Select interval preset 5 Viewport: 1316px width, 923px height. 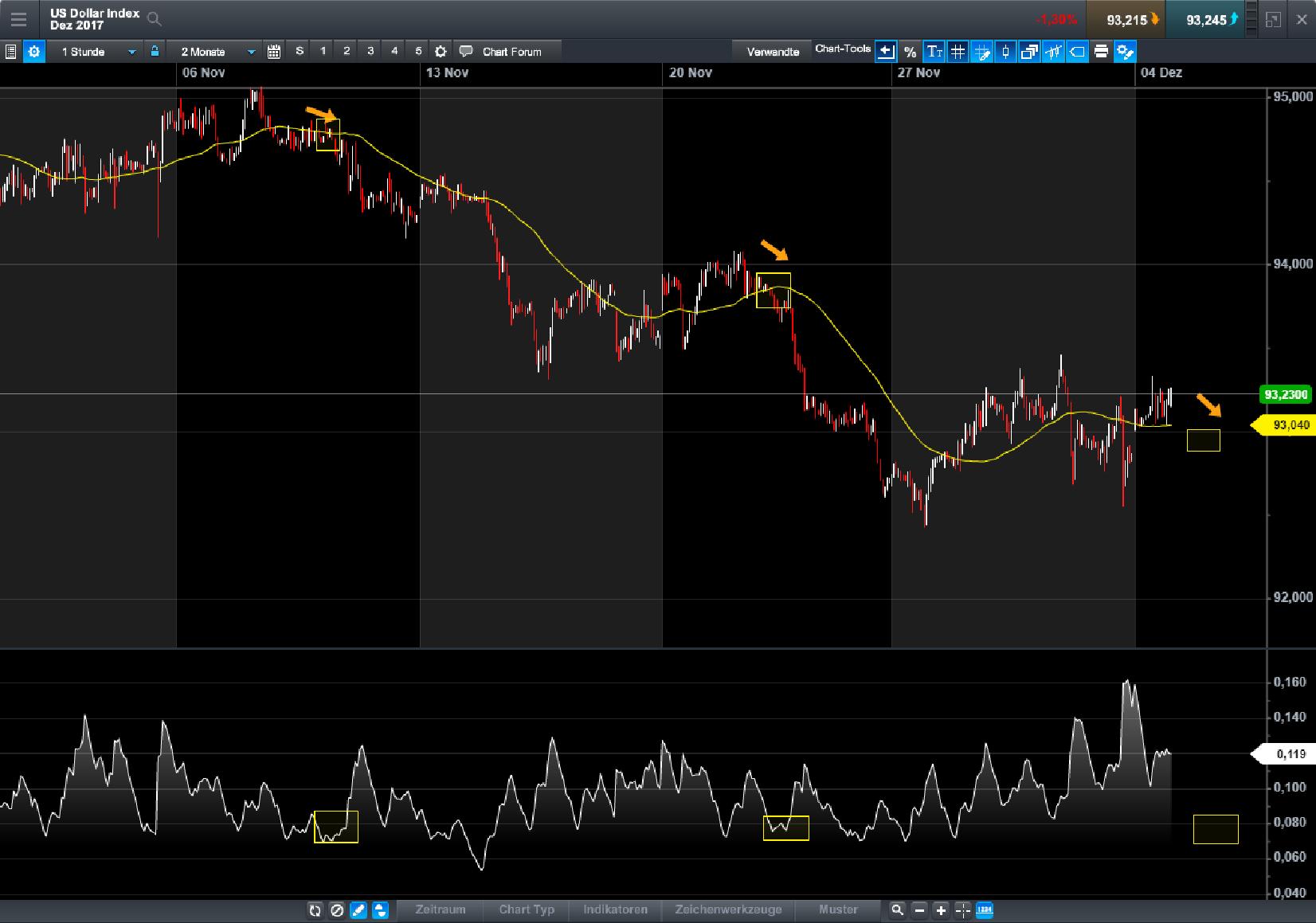417,51
